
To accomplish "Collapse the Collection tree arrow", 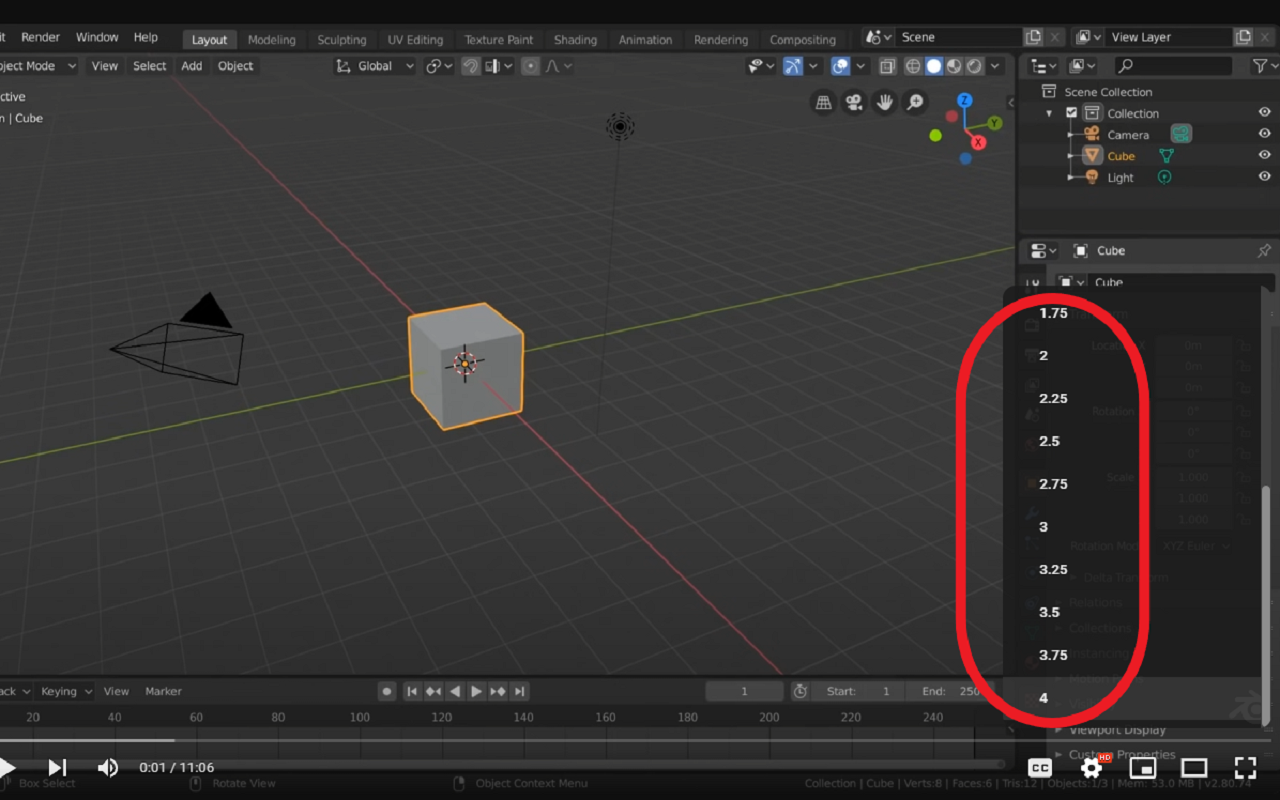I will pos(1049,114).
